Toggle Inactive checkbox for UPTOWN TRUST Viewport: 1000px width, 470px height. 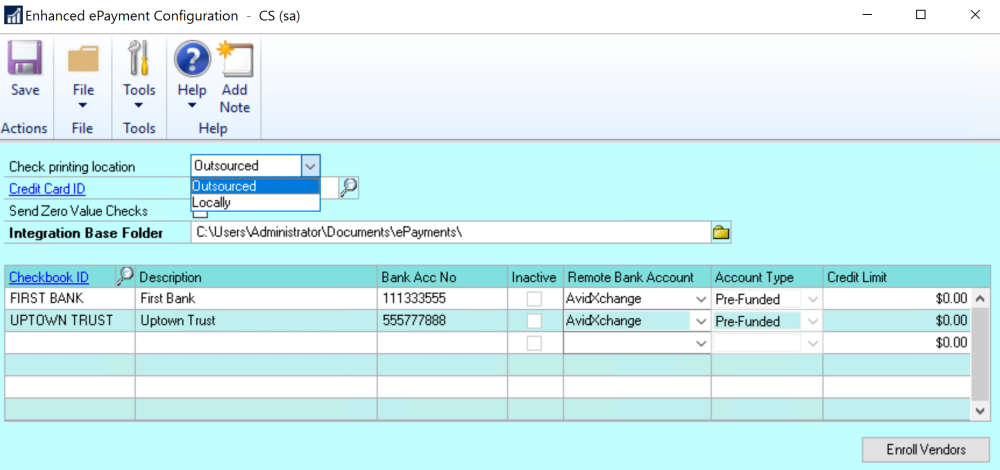[534, 321]
